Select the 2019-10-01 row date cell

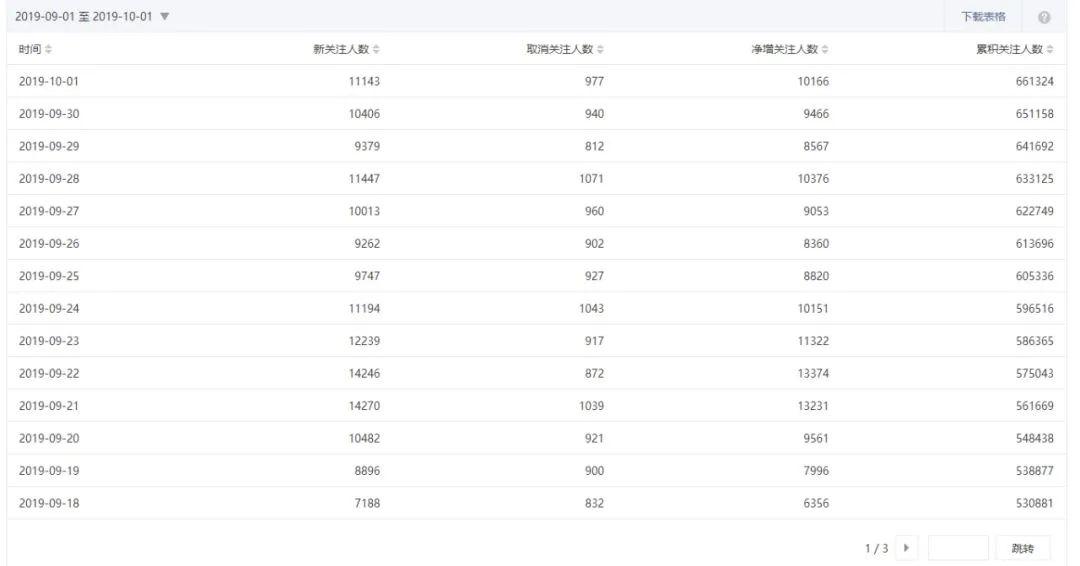(49, 81)
